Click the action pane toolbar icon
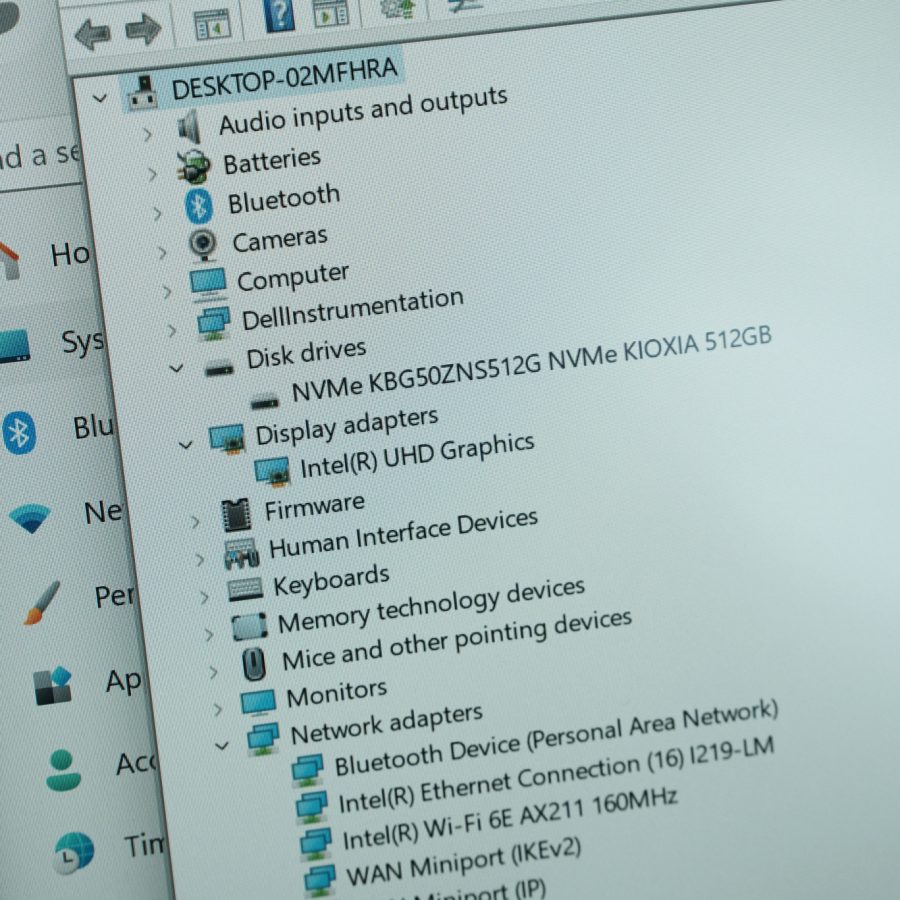 [x=332, y=13]
